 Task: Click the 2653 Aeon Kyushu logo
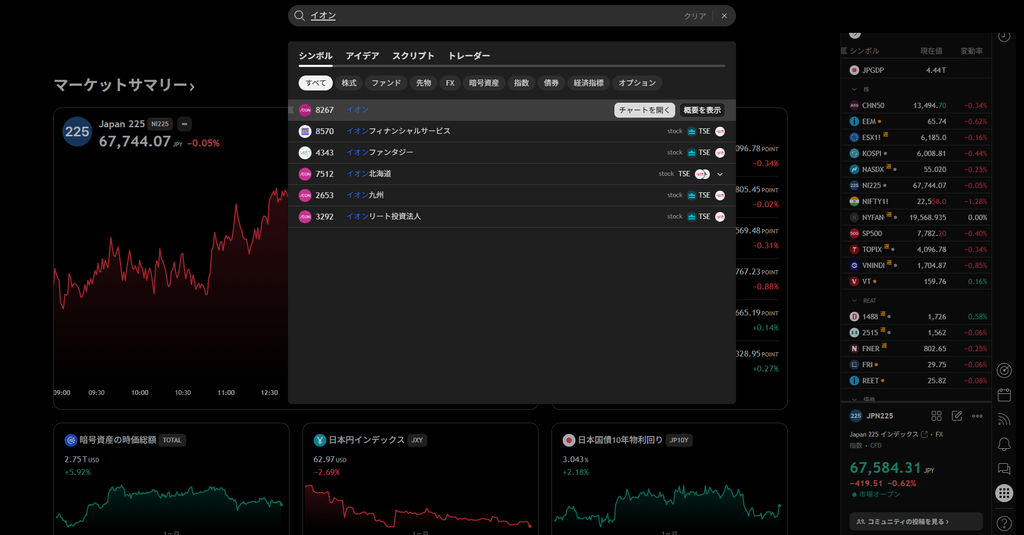[x=305, y=195]
